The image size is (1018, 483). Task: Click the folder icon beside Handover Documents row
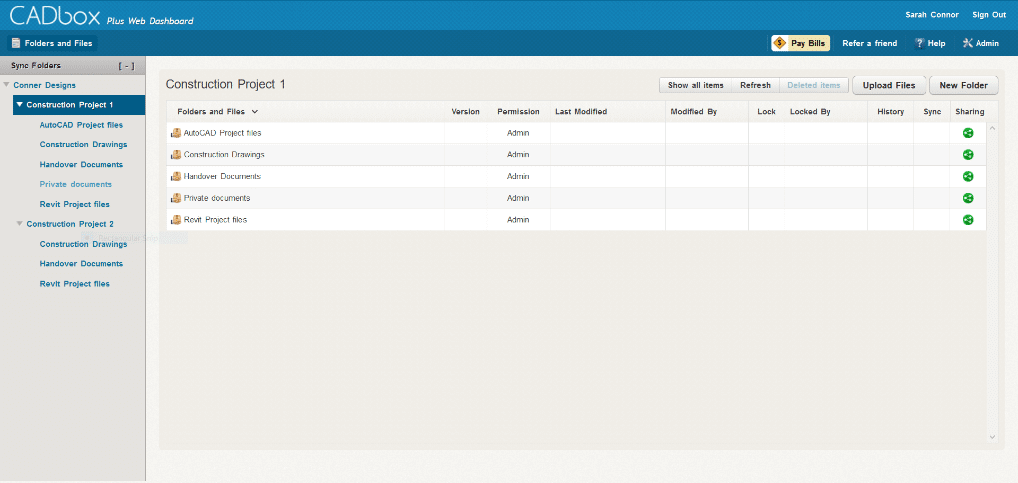point(176,176)
